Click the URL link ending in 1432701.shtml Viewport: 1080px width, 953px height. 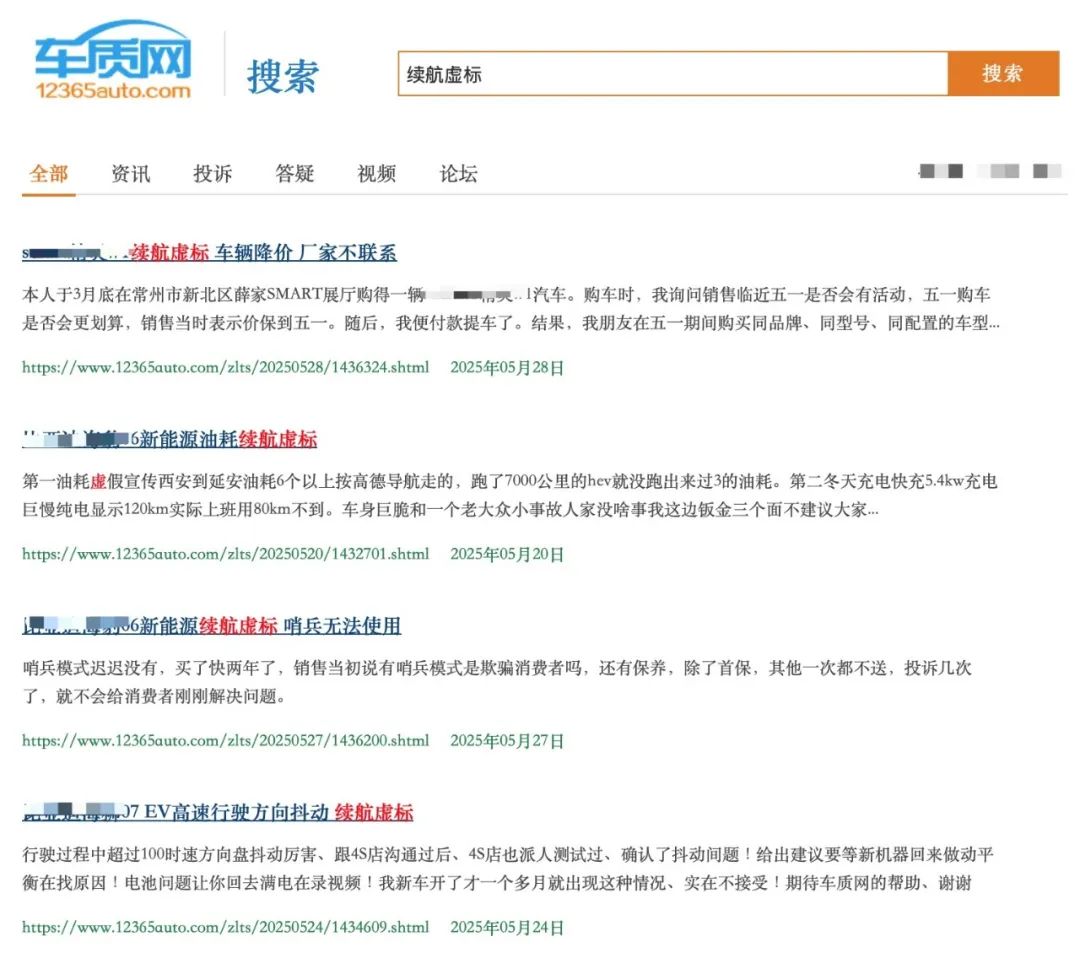[x=225, y=554]
